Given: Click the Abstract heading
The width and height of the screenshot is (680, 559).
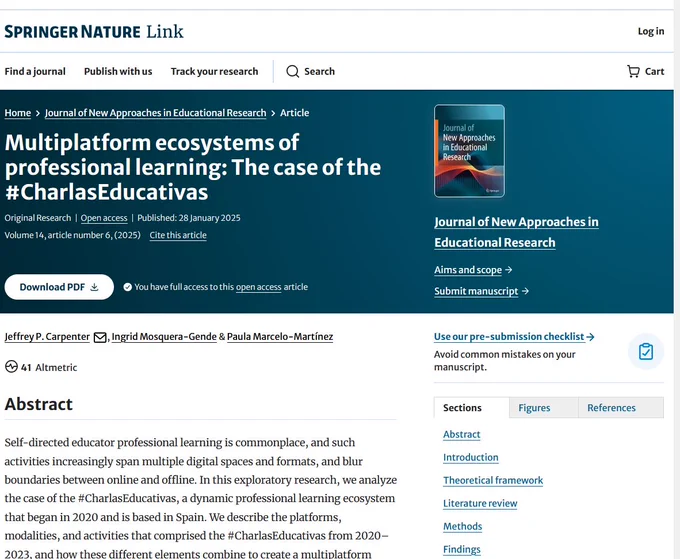Looking at the screenshot, I should (x=39, y=404).
